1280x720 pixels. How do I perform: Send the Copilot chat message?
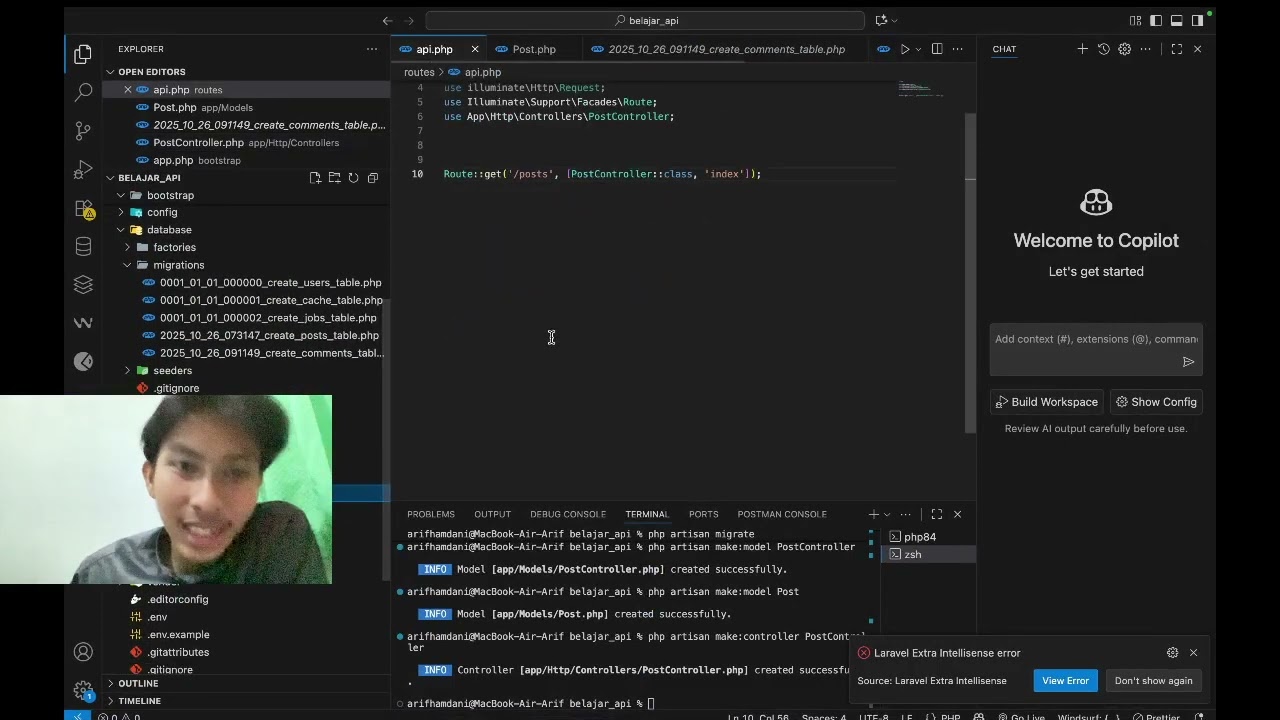(x=1188, y=362)
